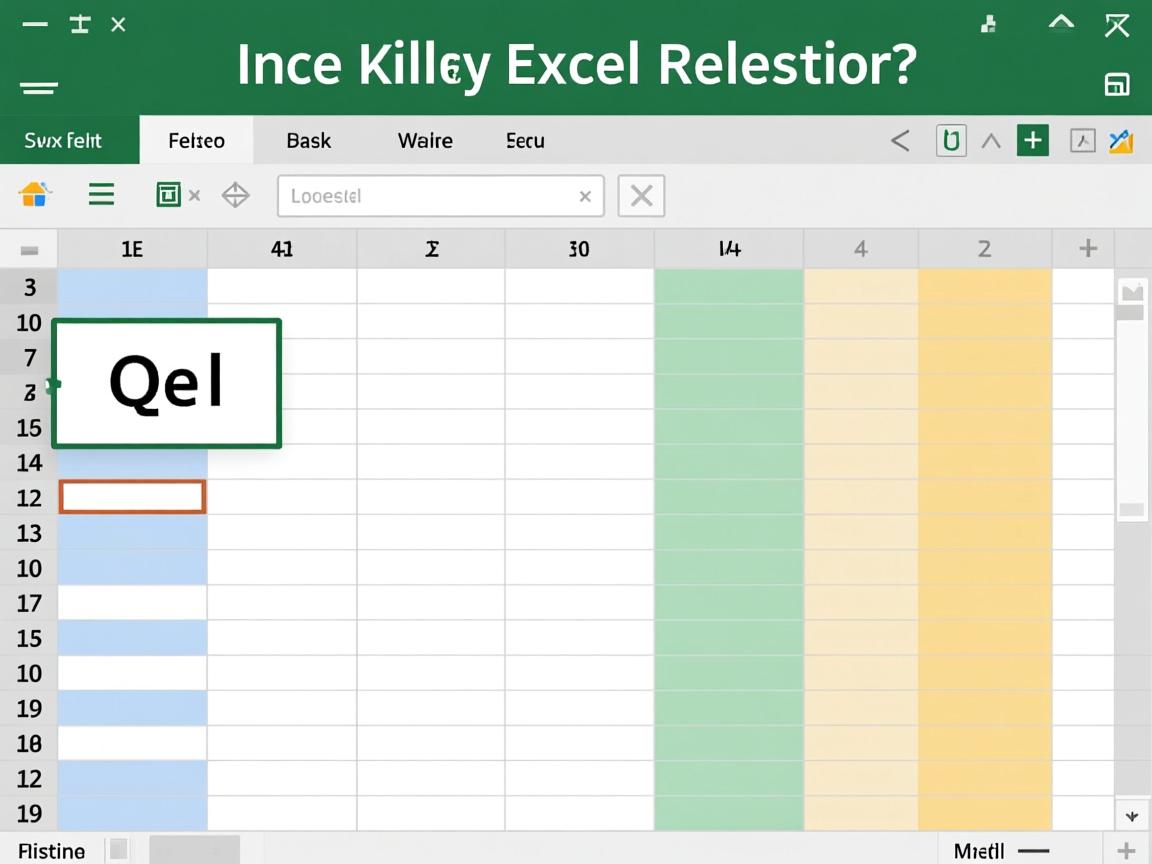The width and height of the screenshot is (1152, 864).
Task: Click the green plus icon in tab bar
Action: 1032,141
